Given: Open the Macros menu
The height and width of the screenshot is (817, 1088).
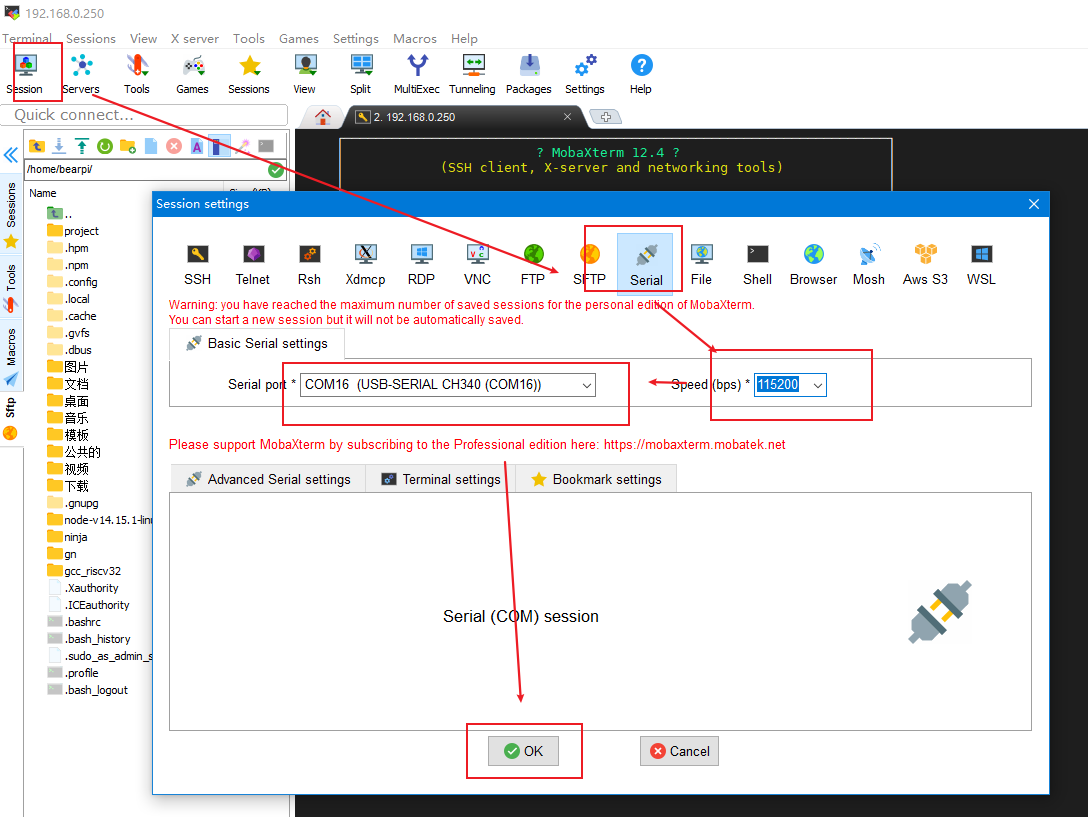Looking at the screenshot, I should tap(415, 38).
